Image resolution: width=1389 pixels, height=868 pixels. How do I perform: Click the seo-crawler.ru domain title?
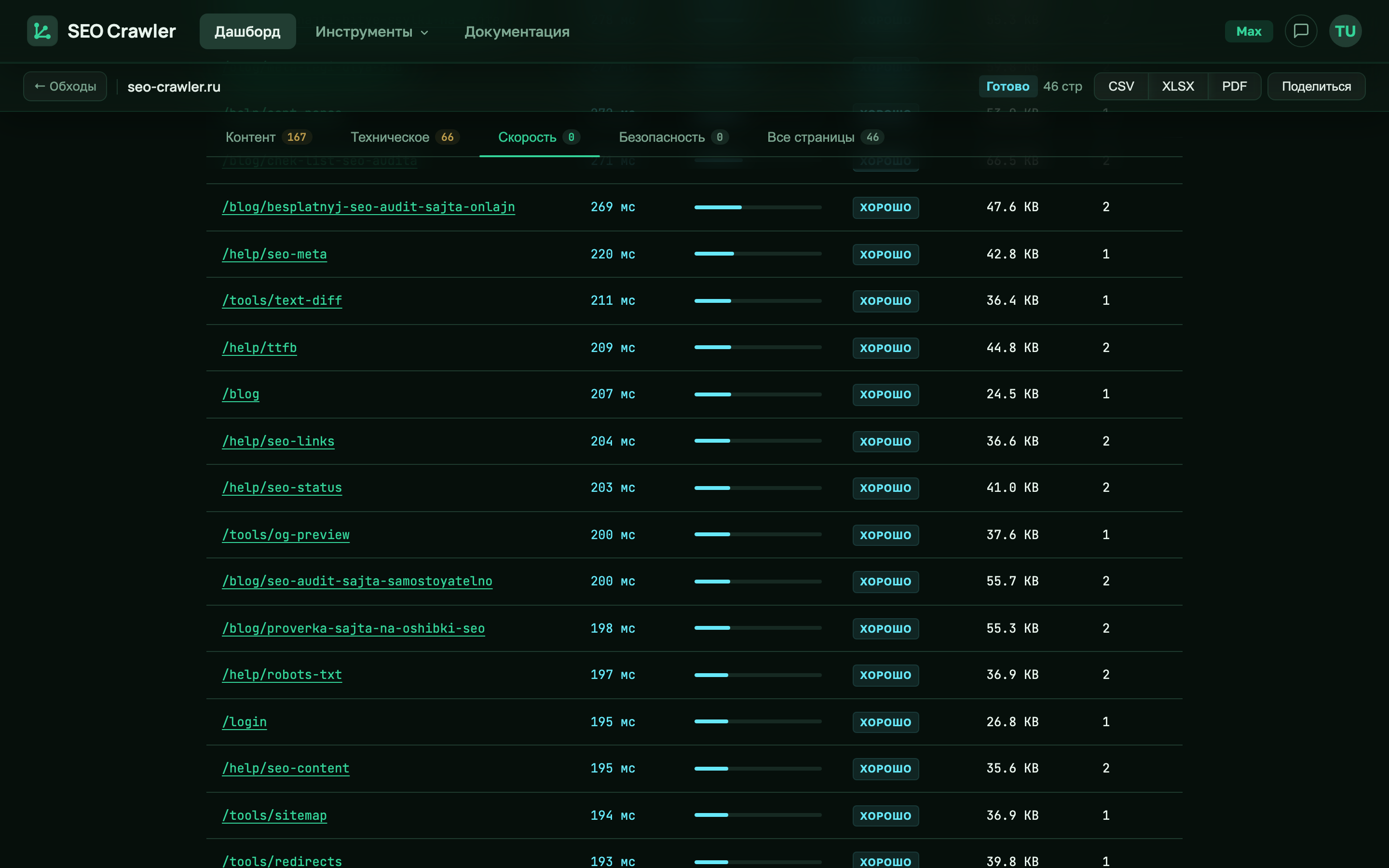tap(174, 87)
